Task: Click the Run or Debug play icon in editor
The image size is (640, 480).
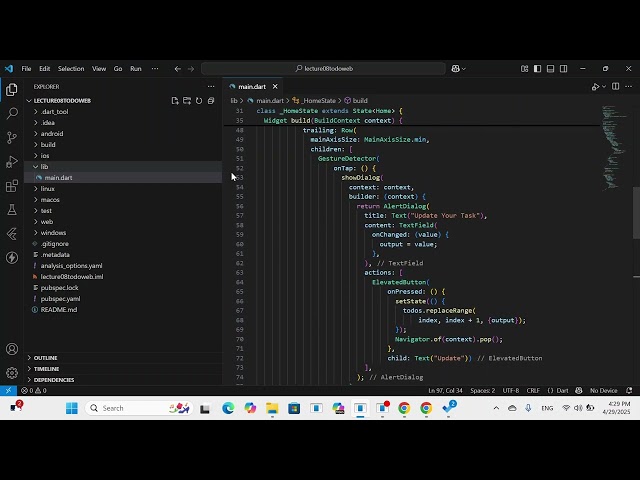Action: [x=596, y=87]
